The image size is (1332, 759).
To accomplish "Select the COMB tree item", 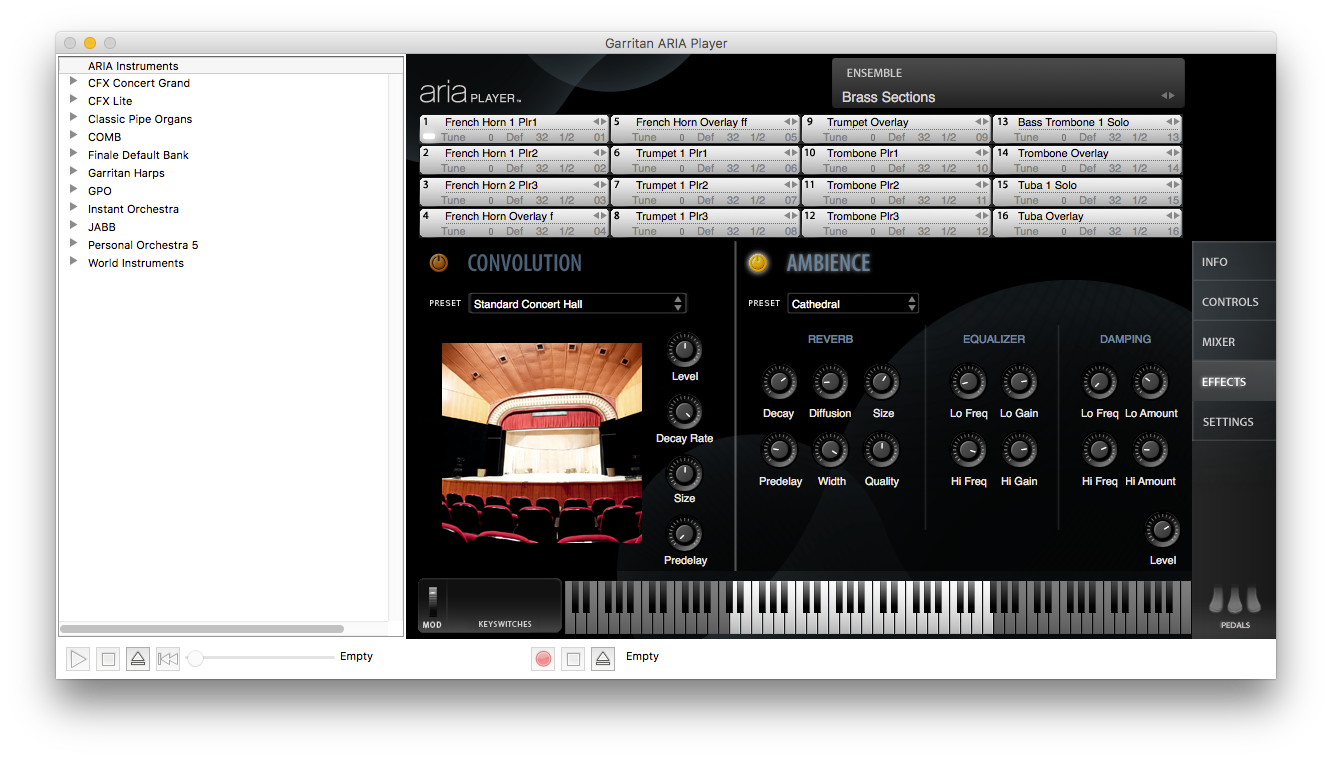I will [x=104, y=137].
